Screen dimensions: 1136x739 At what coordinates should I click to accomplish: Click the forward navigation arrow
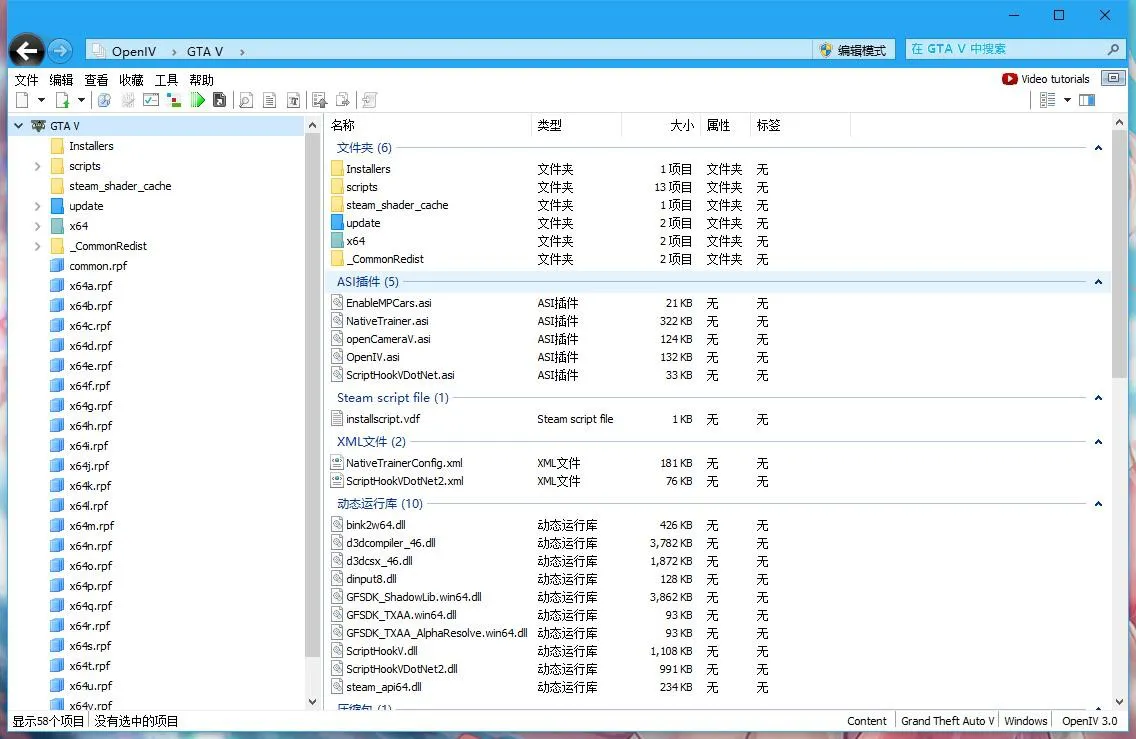[61, 50]
